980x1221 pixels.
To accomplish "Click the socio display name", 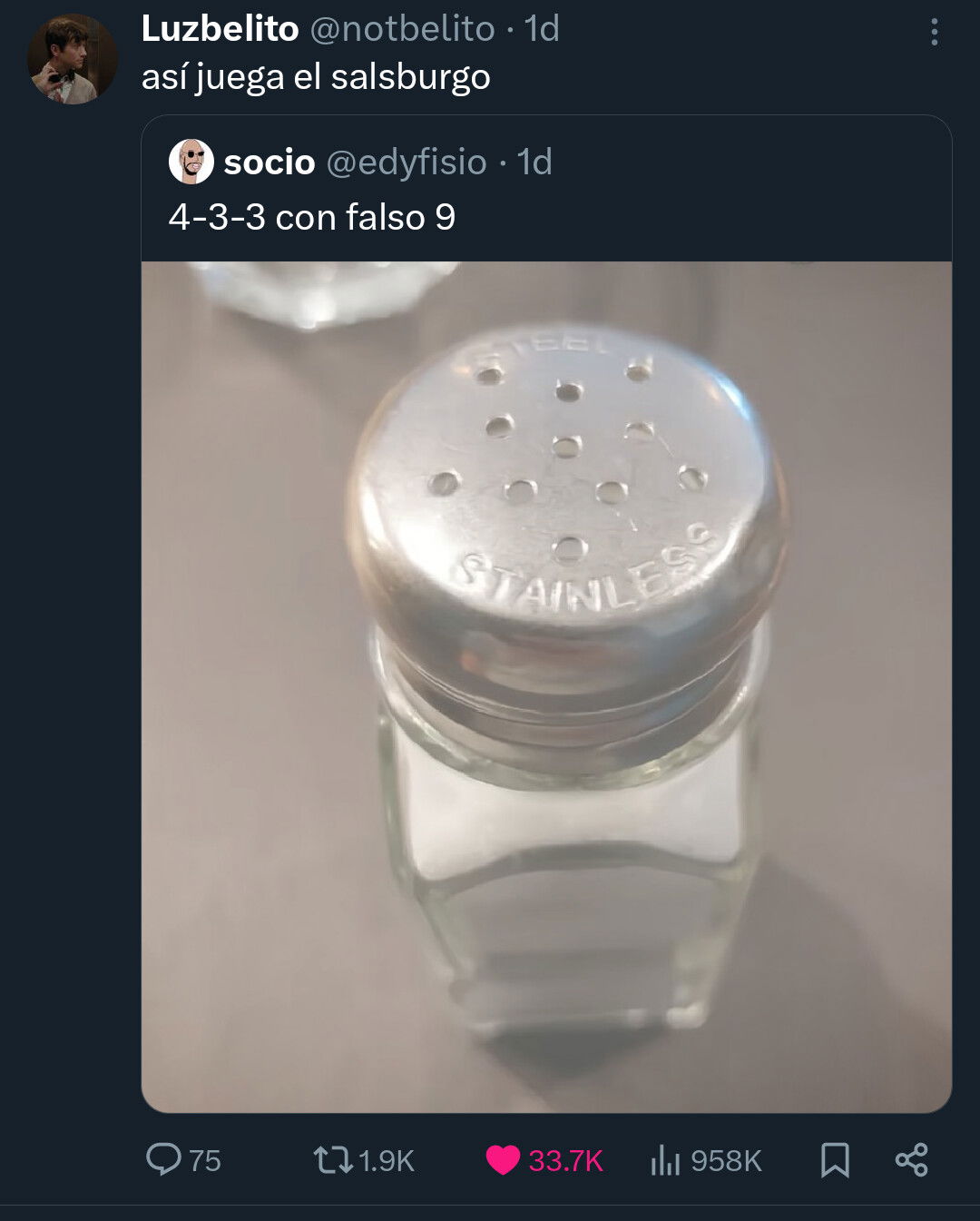I will click(269, 162).
